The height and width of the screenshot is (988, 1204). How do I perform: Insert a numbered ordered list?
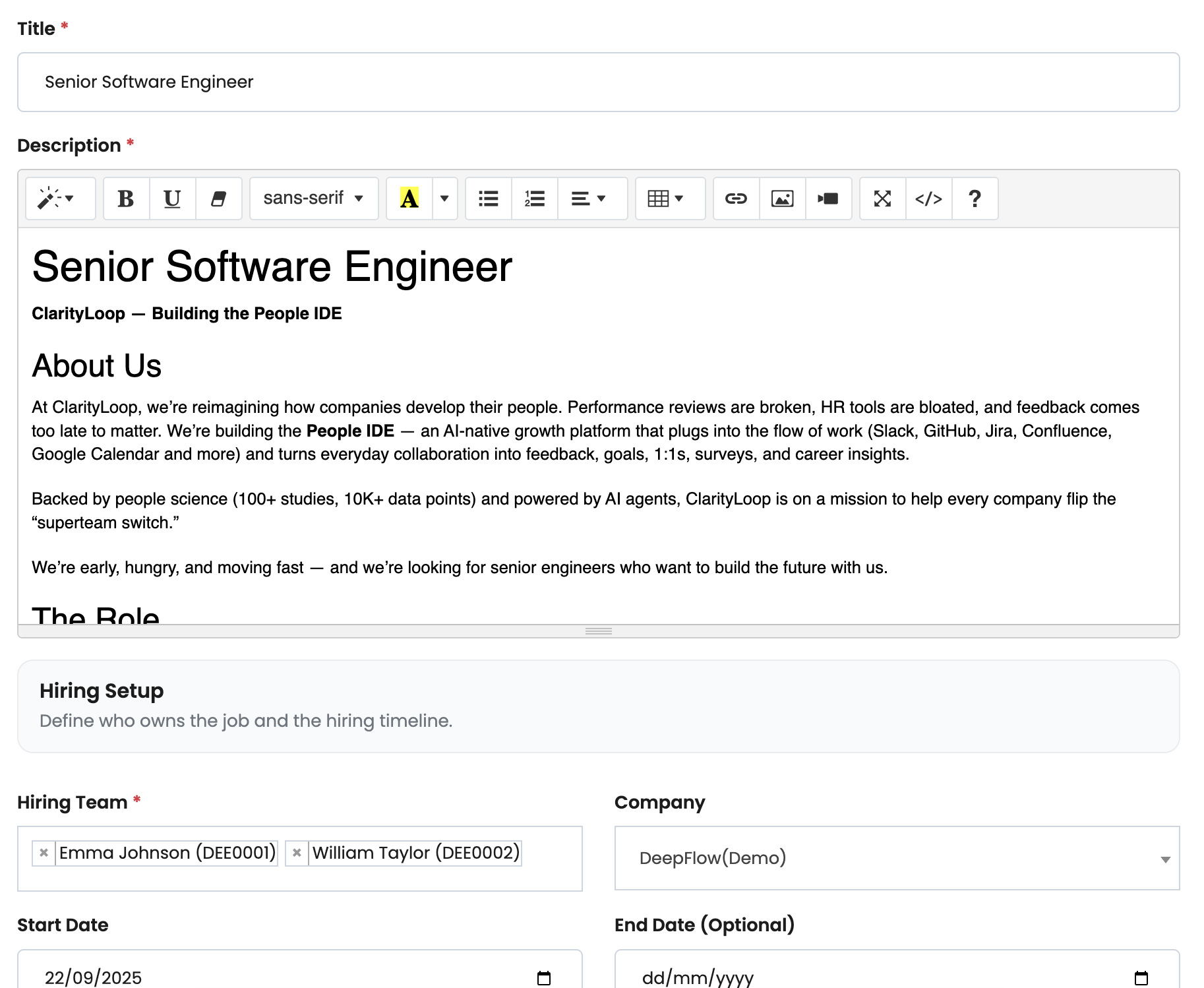(x=535, y=199)
